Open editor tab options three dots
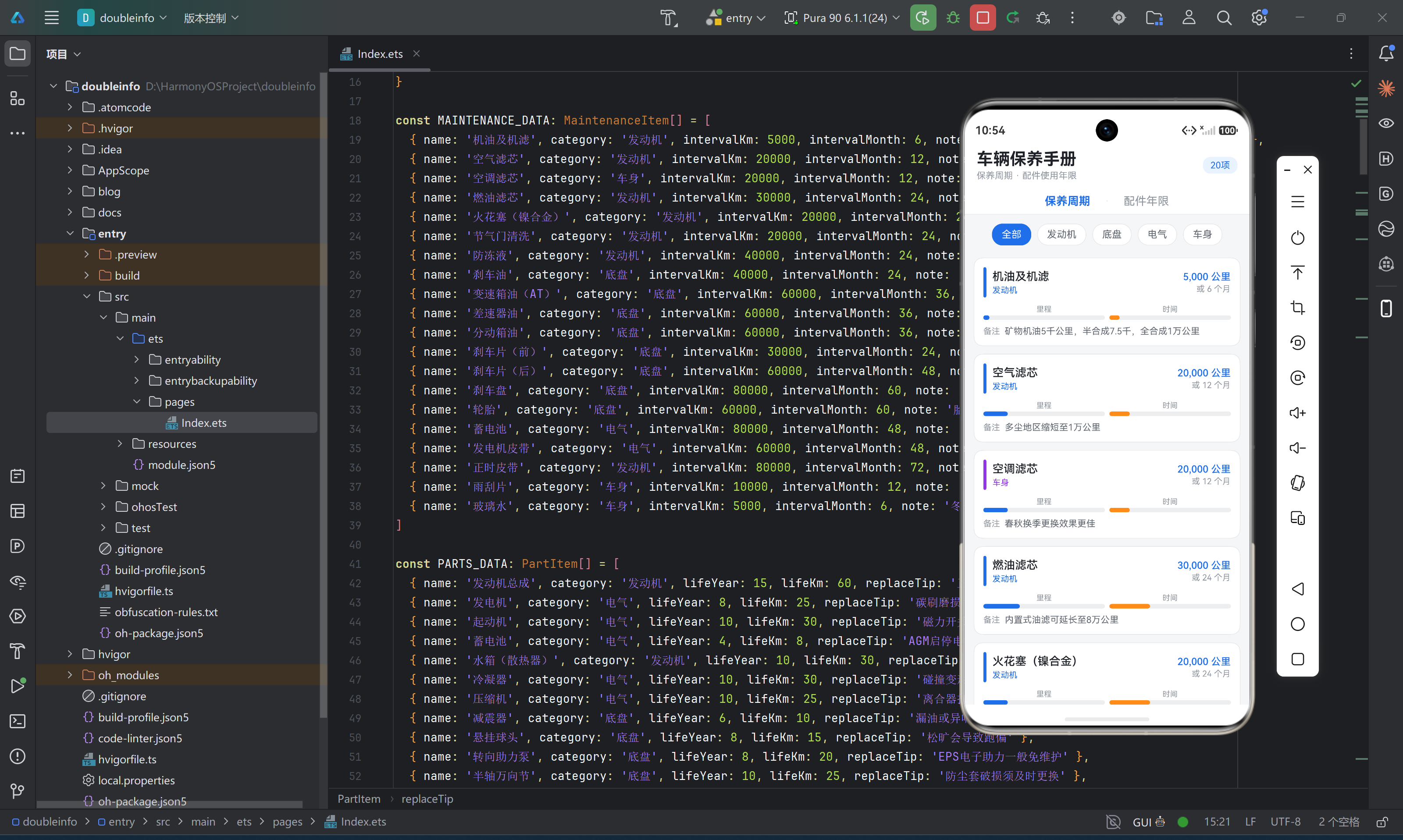1403x840 pixels. click(x=1351, y=54)
